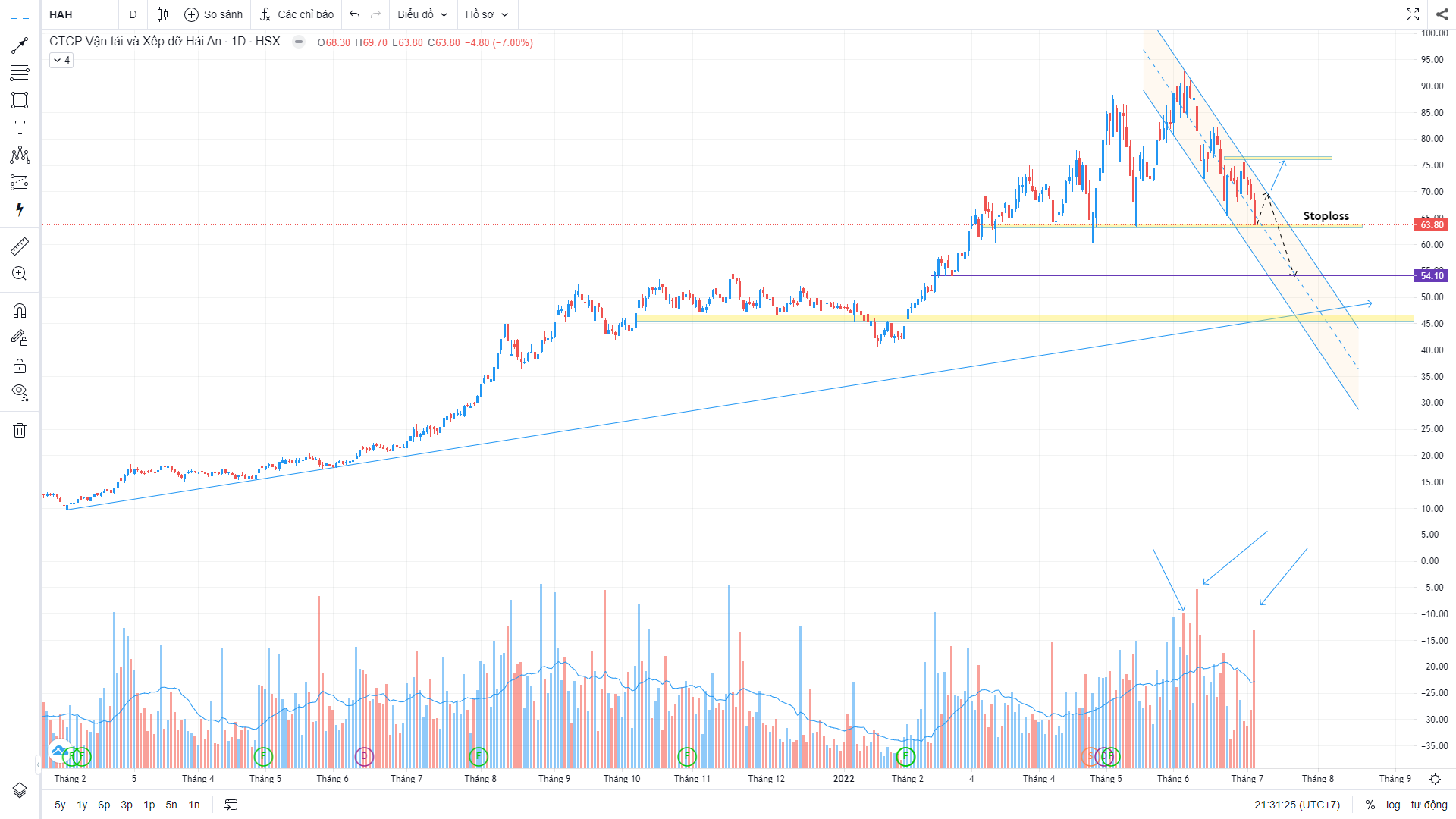Set time range to 1p
The image size is (1456, 819).
point(149,805)
